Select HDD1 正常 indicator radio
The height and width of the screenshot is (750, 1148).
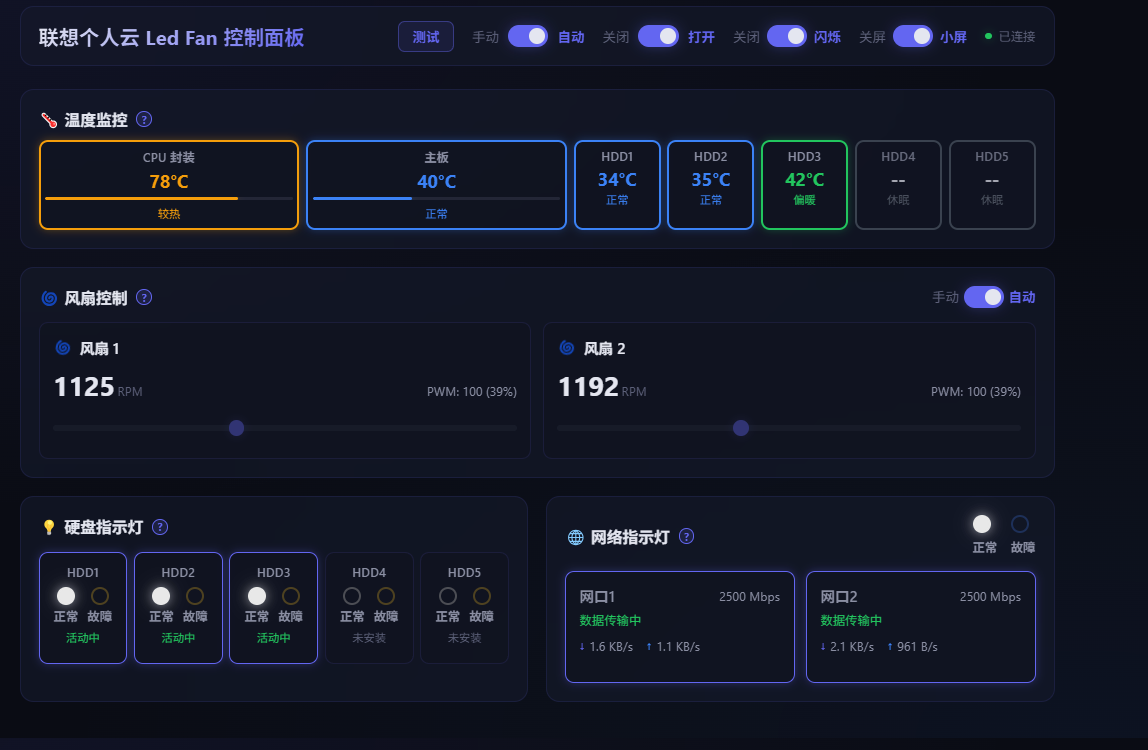[x=66, y=596]
